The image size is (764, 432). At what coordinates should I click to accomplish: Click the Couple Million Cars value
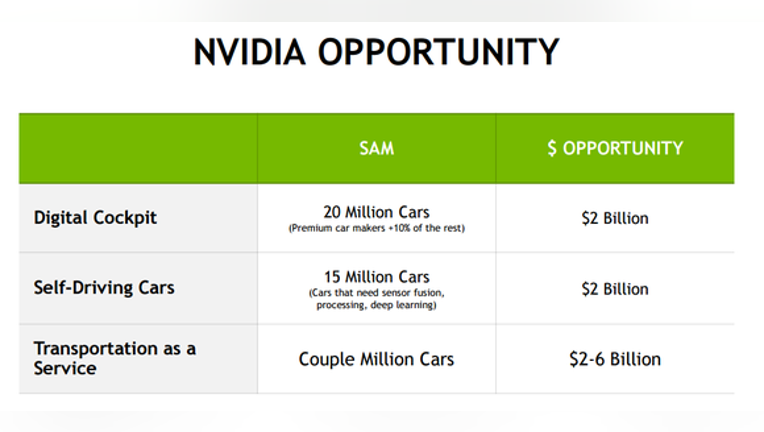pos(376,359)
